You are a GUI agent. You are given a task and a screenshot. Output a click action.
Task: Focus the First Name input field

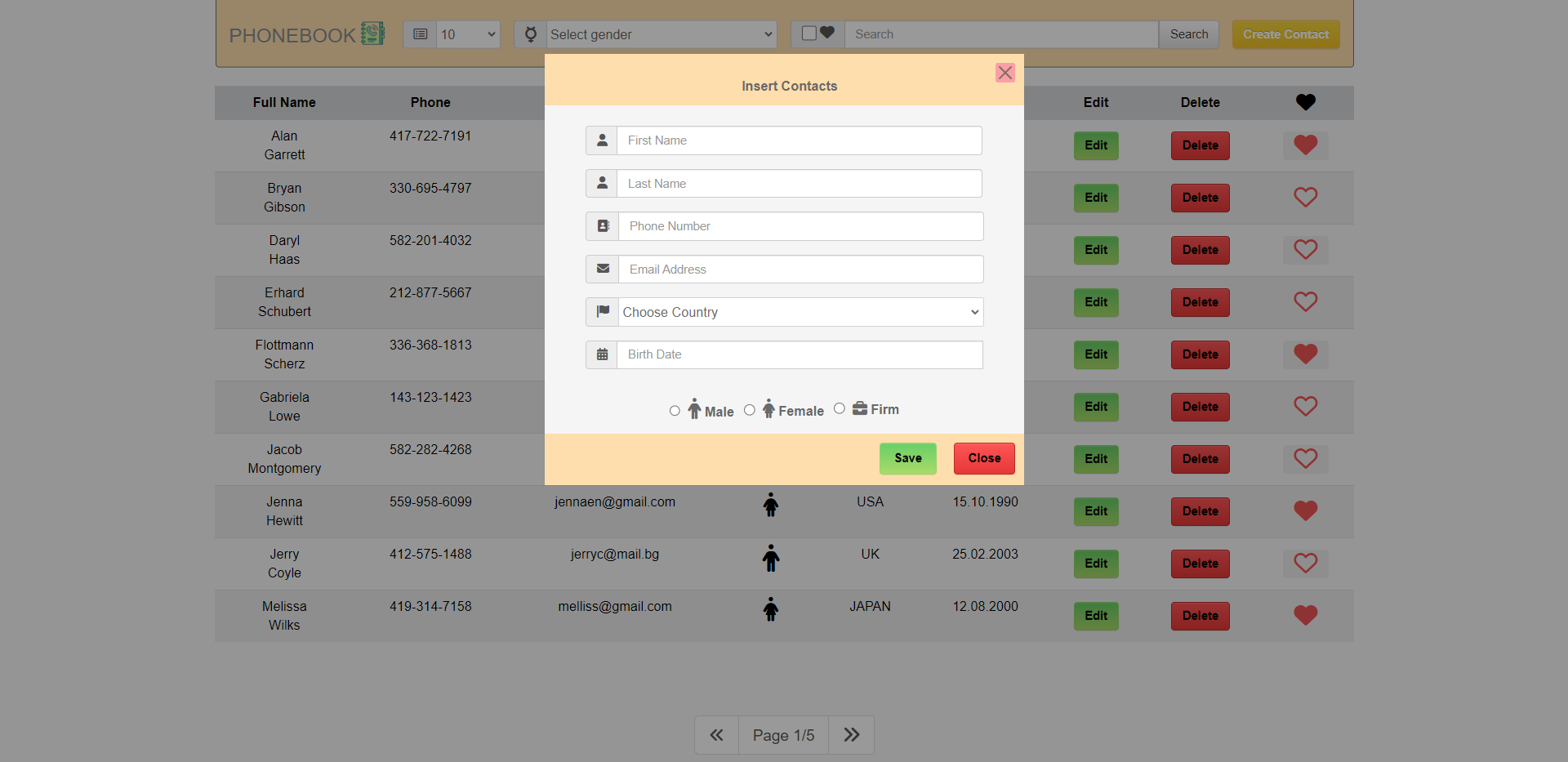click(800, 140)
